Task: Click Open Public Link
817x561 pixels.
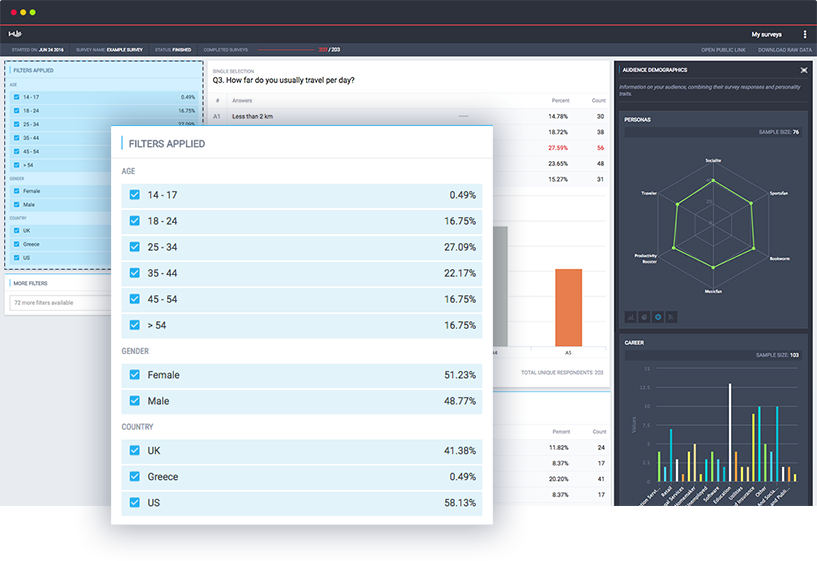Action: 723,50
